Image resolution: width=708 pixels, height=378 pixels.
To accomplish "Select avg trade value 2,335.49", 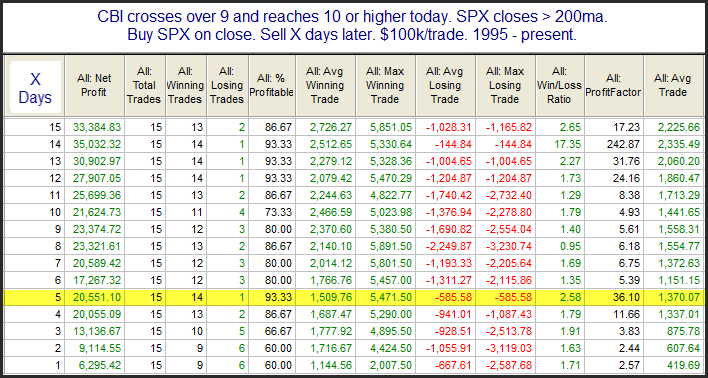I will (x=680, y=145).
